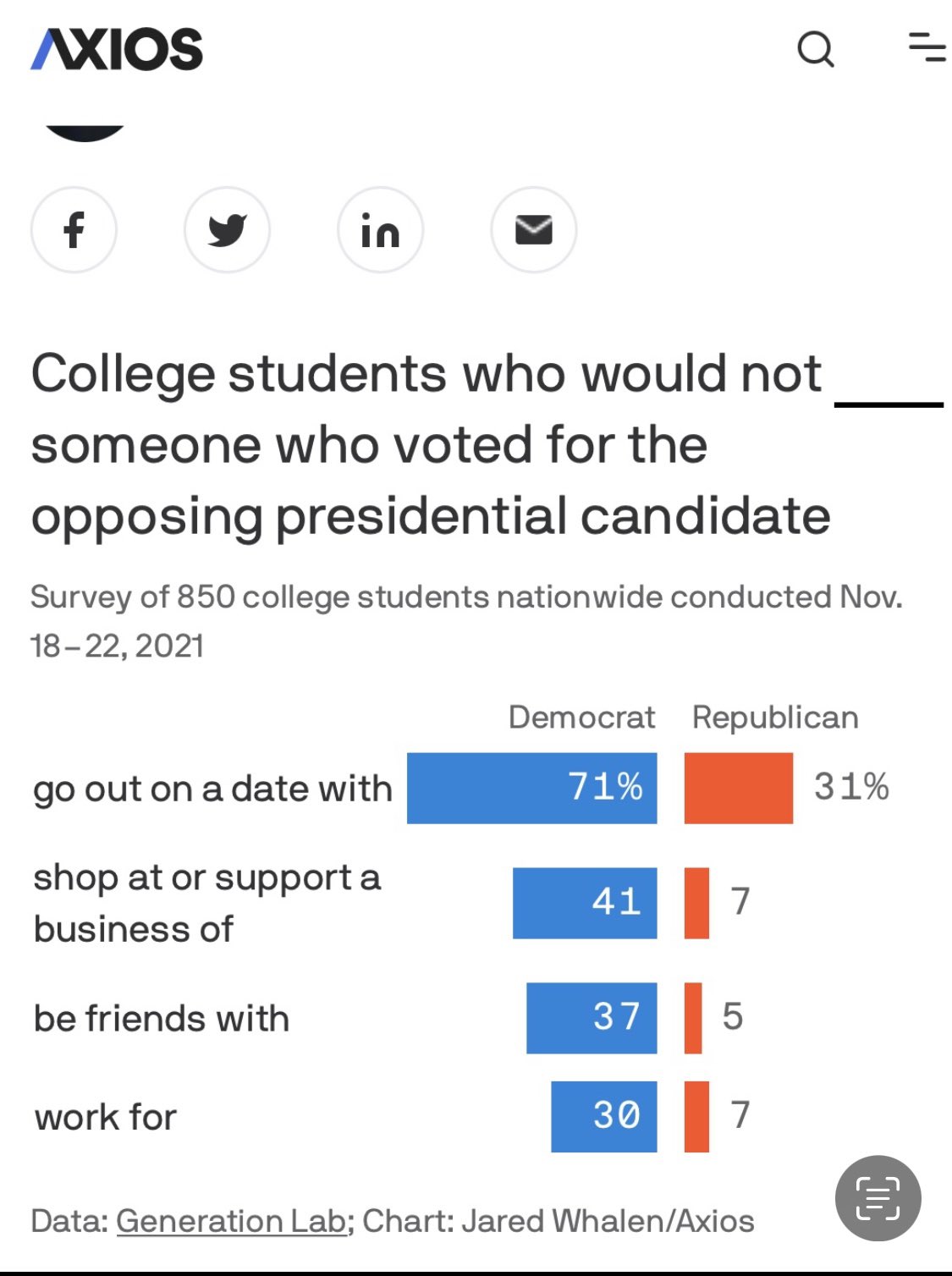Share article on Facebook
952x1276 pixels.
(x=74, y=230)
